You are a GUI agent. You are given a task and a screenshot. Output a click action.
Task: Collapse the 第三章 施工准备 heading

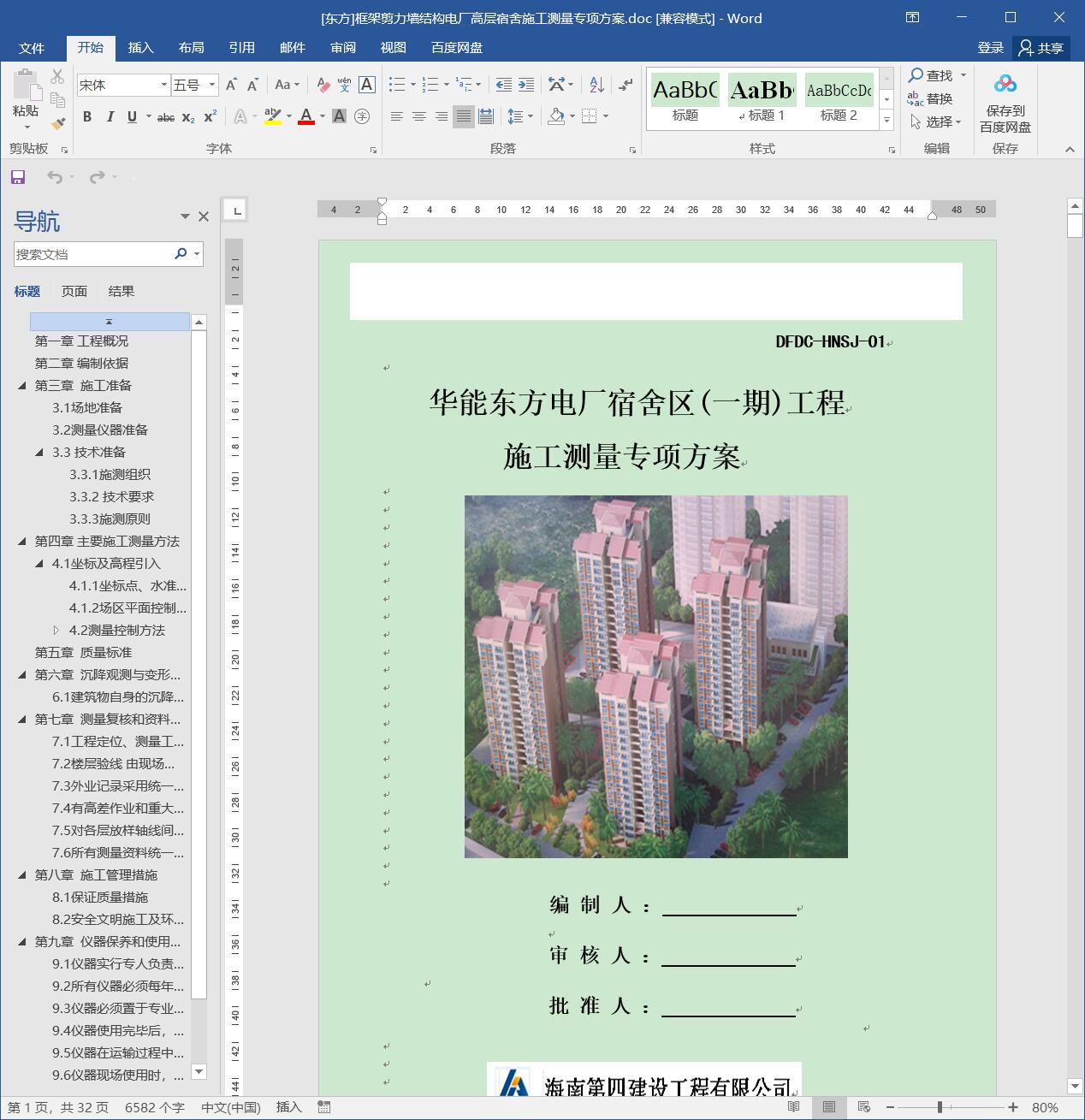pos(22,386)
